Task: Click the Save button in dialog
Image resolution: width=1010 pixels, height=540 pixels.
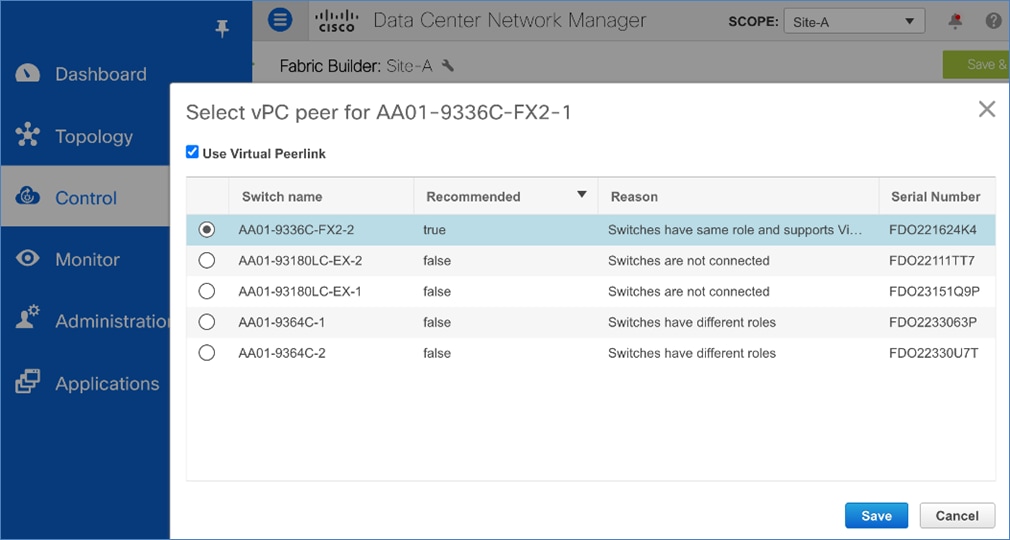Action: tap(876, 516)
